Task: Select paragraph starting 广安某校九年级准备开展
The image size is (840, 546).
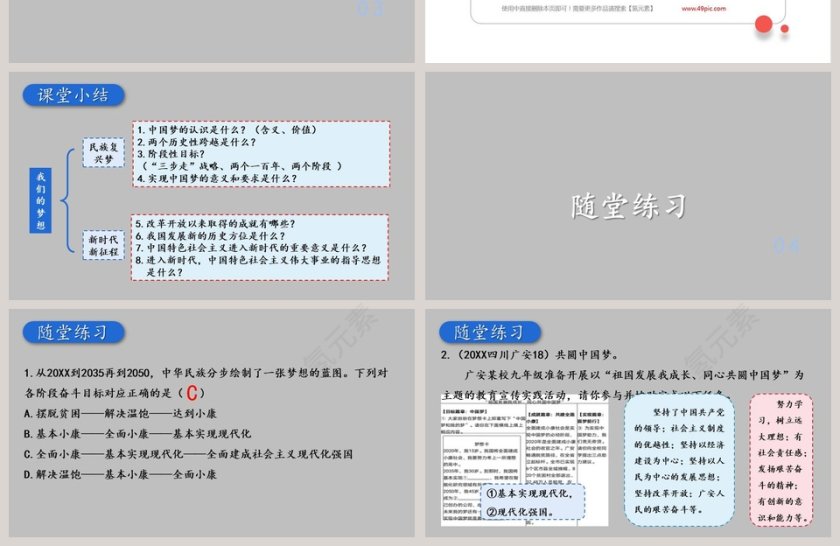Action: (622, 385)
